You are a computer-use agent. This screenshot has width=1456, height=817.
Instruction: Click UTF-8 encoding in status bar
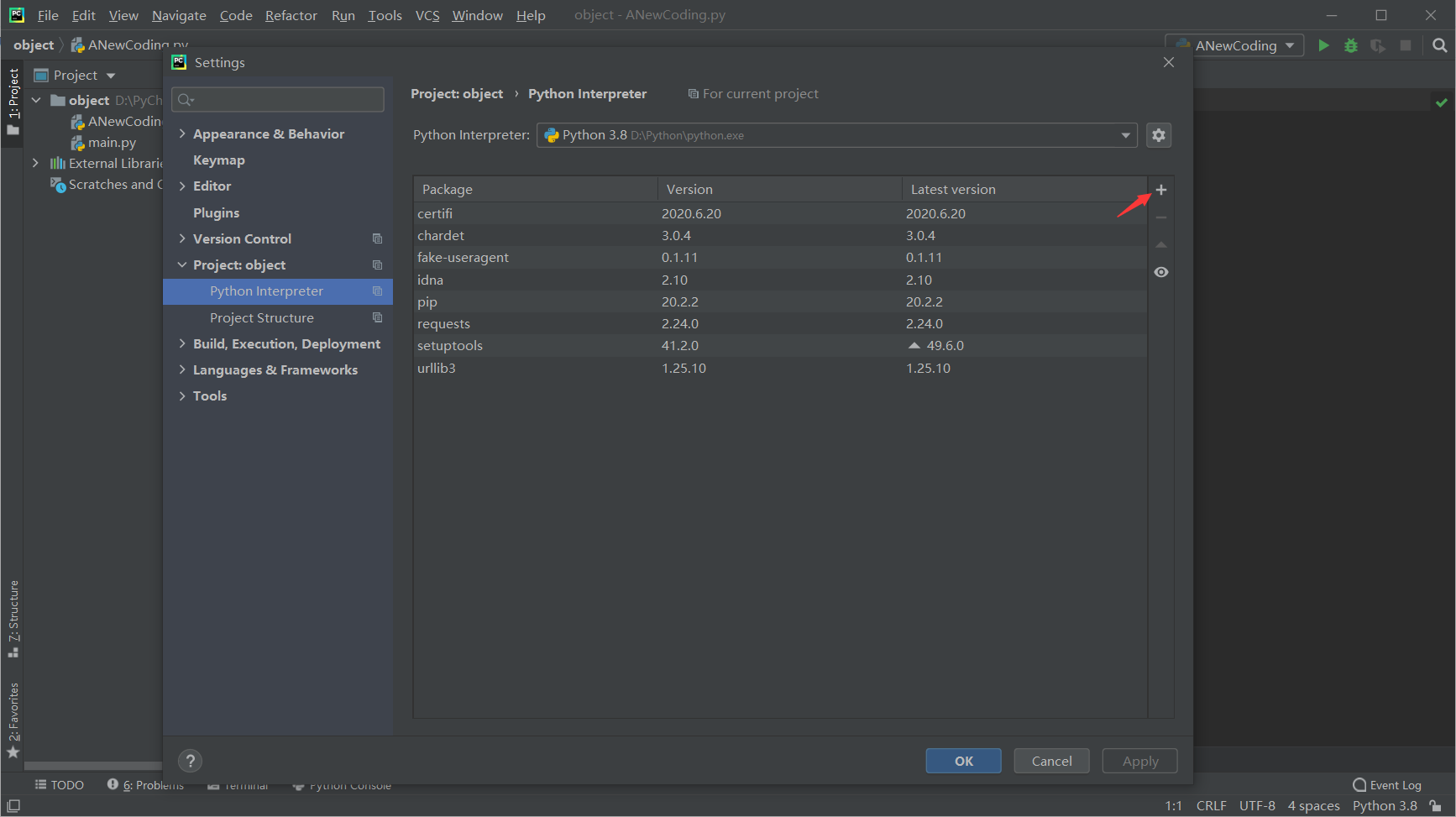(x=1257, y=806)
